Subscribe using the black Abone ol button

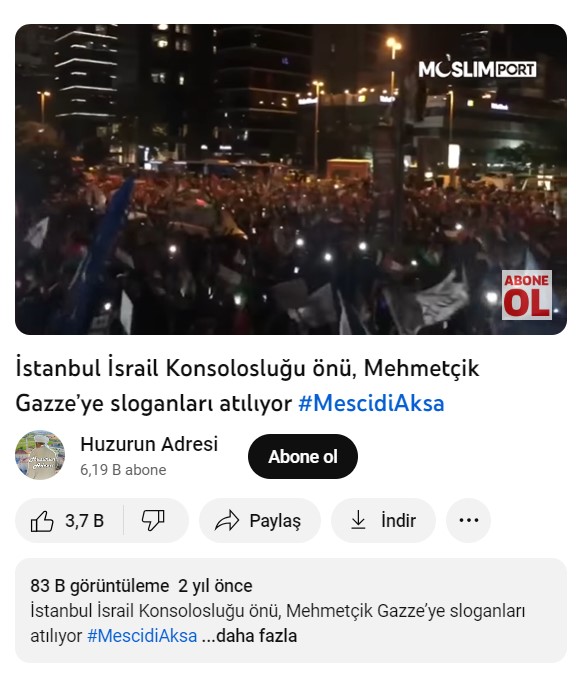pos(303,456)
